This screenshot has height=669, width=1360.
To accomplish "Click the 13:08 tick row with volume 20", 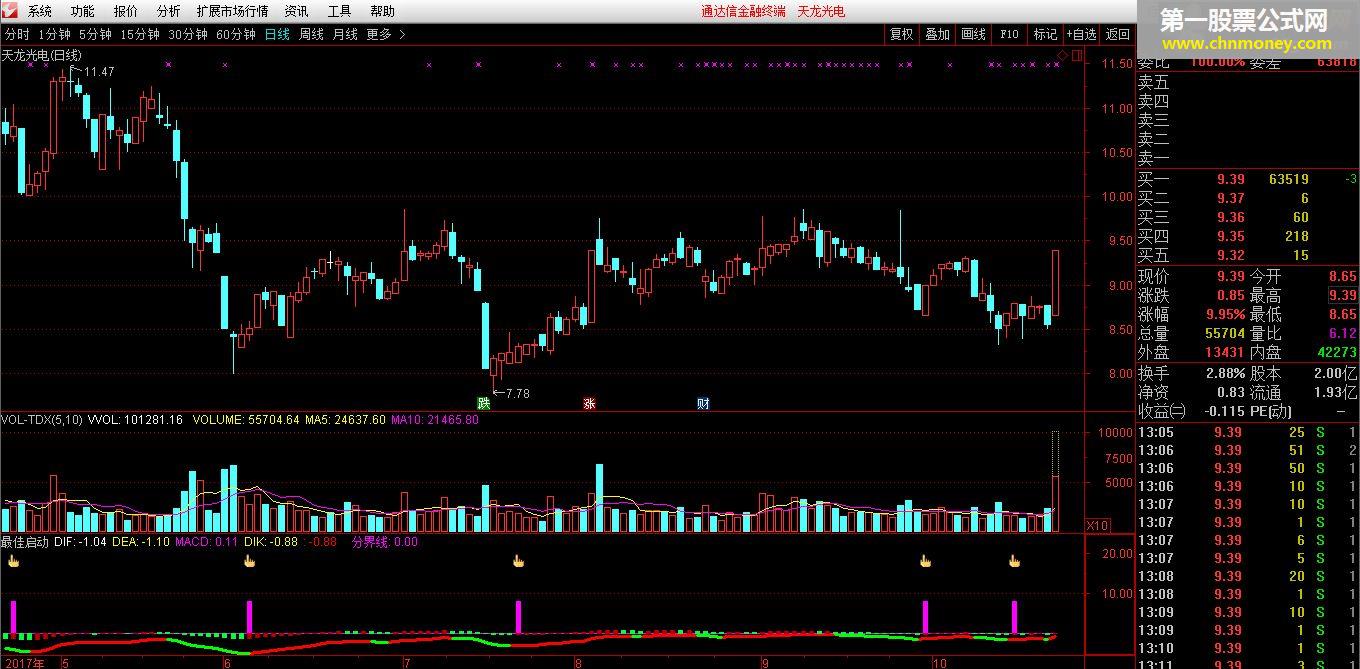I will coord(1247,576).
